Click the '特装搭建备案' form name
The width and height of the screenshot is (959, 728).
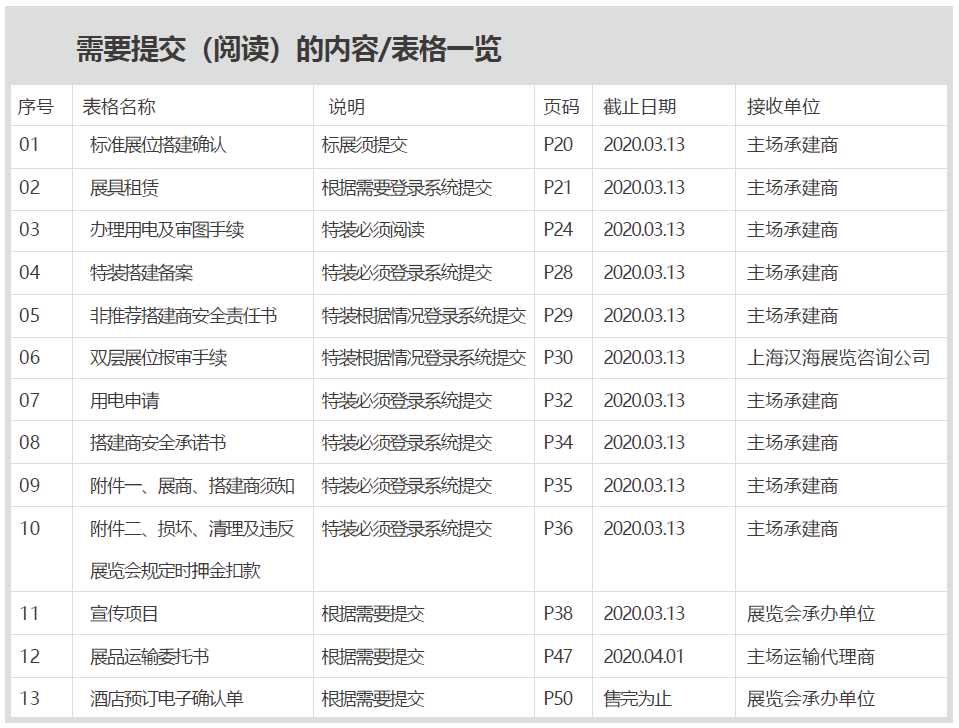141,273
